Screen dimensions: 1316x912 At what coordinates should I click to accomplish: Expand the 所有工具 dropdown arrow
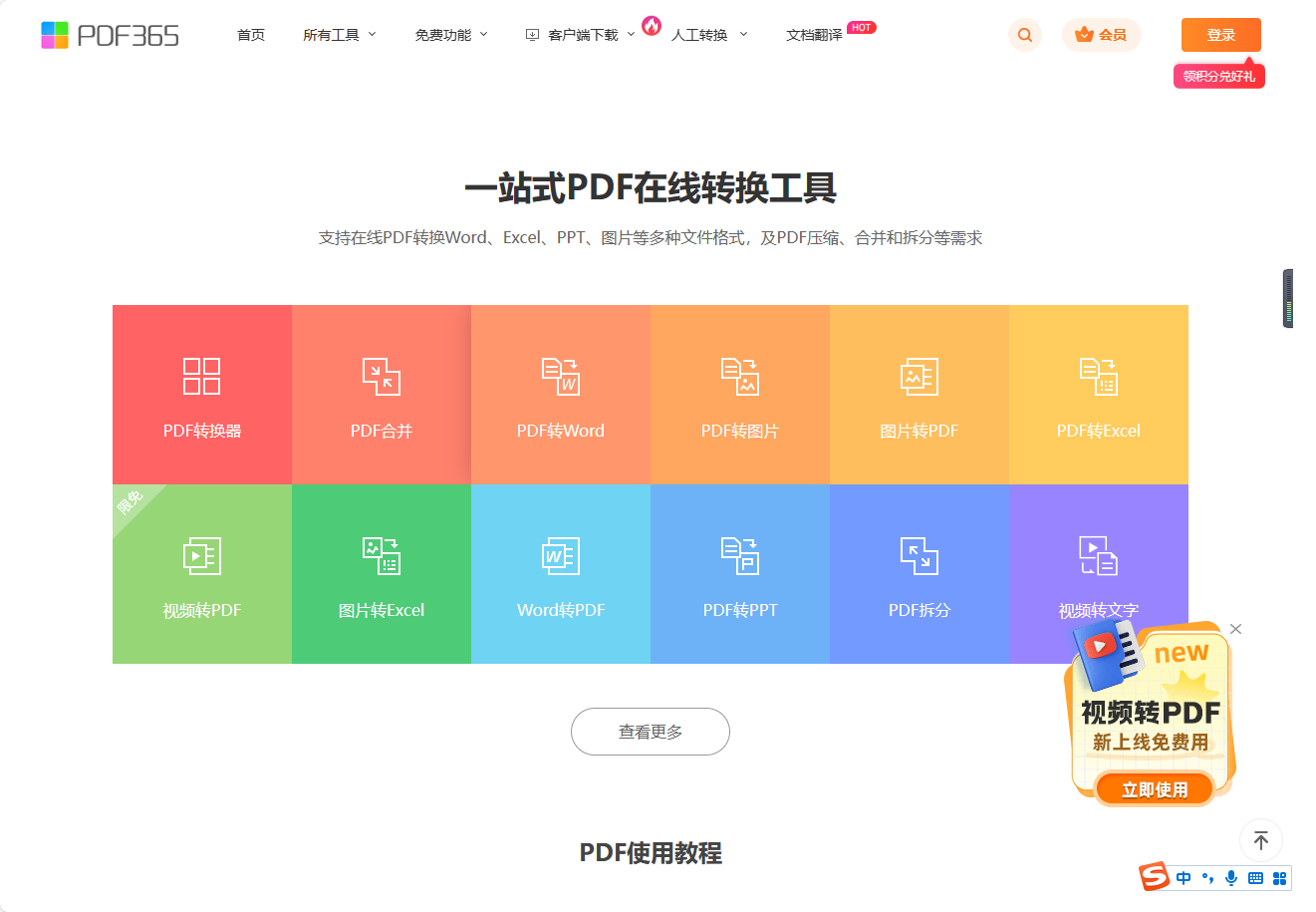pos(373,35)
